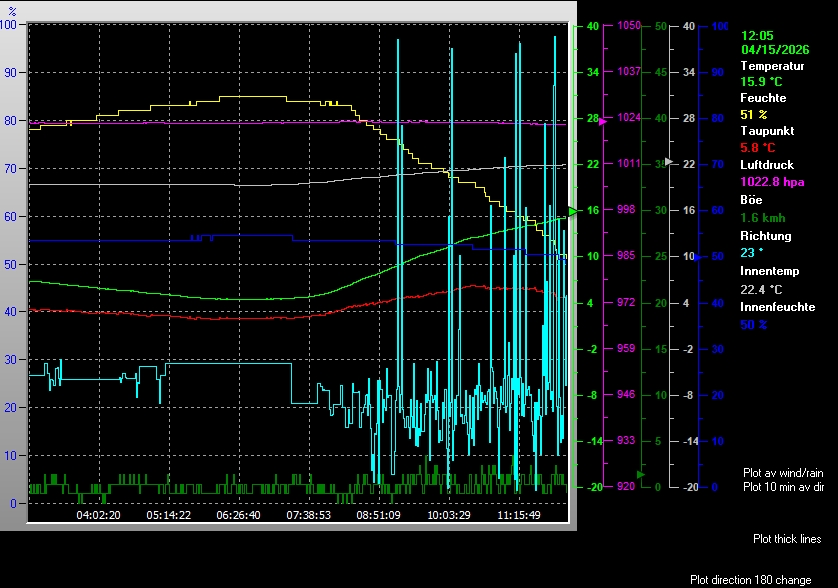
Task: Click the Taupunkt legend label
Action: pyautogui.click(x=765, y=131)
